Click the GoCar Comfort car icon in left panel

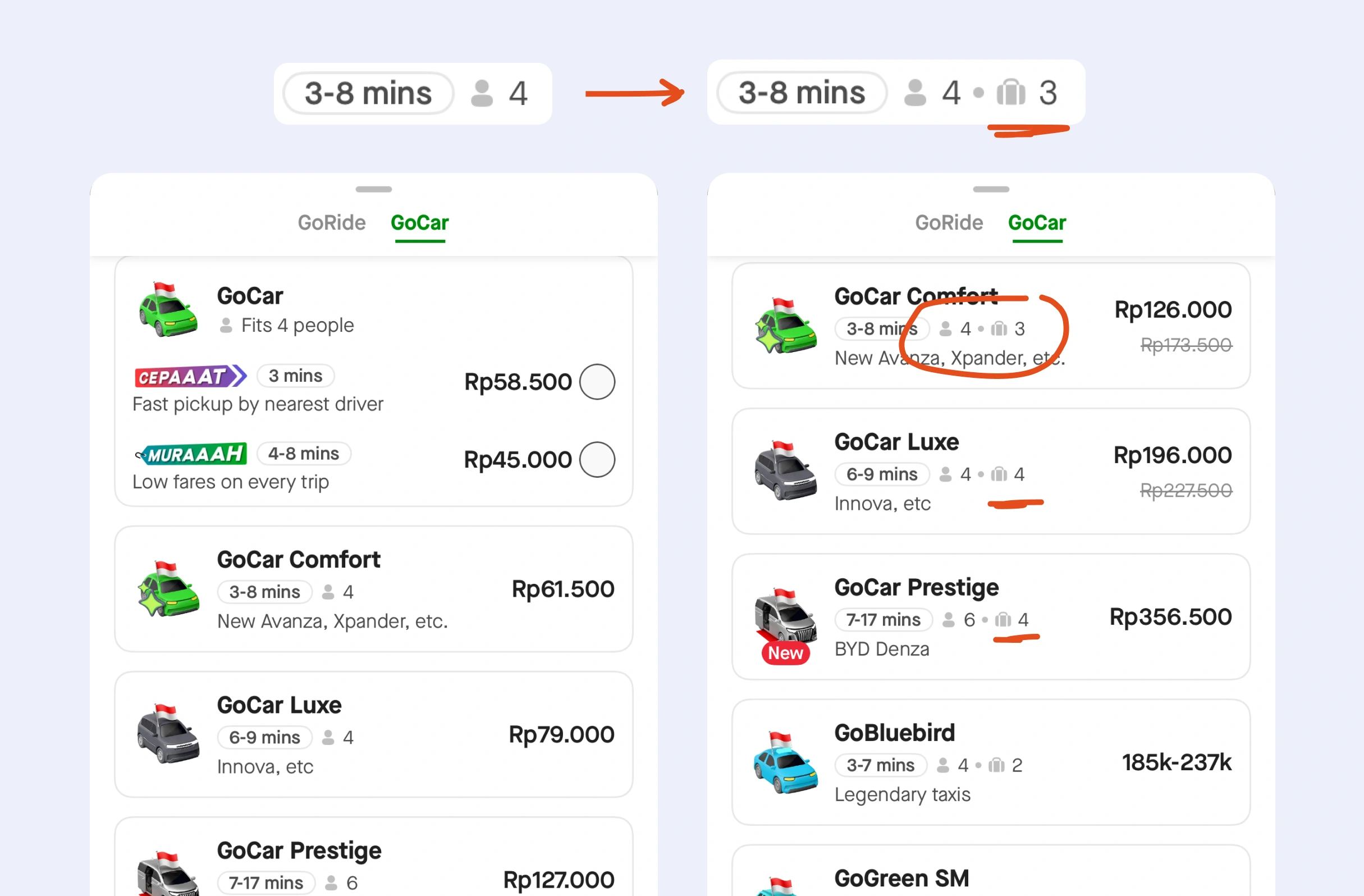(x=168, y=589)
